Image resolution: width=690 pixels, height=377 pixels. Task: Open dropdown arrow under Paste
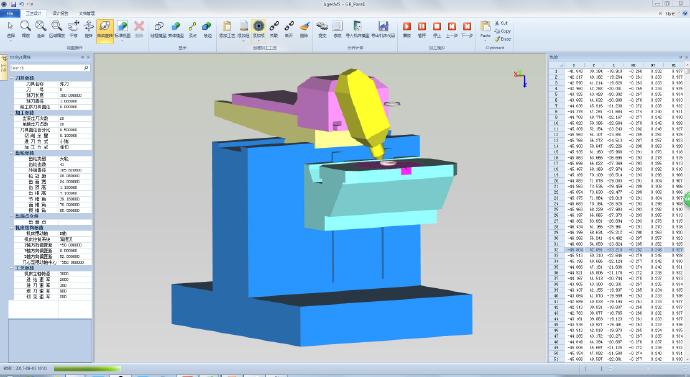[x=485, y=40]
